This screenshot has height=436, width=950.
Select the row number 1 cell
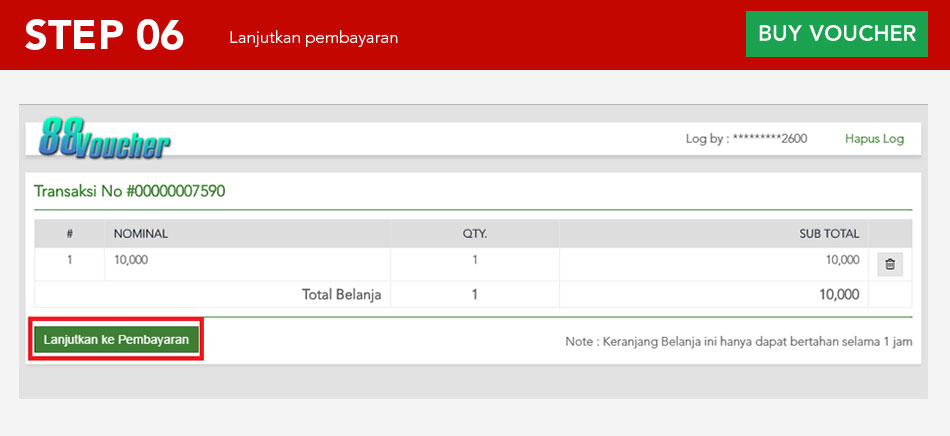[x=70, y=260]
